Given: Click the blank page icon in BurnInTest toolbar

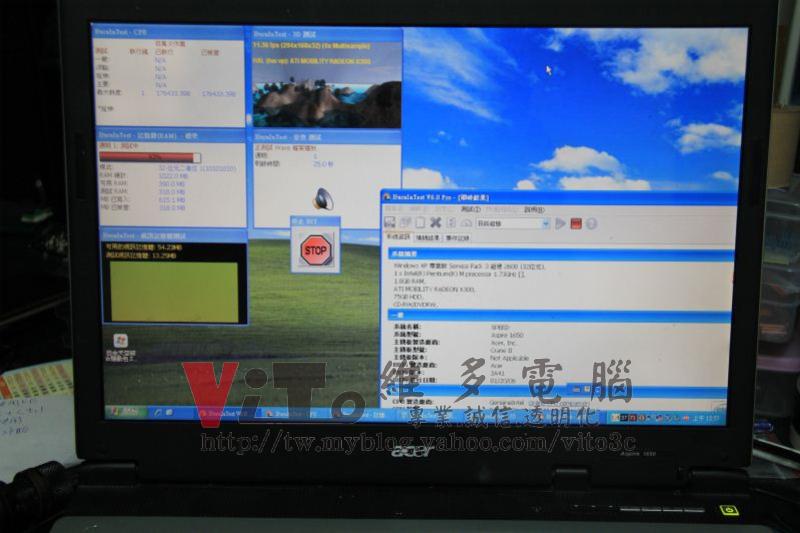Looking at the screenshot, I should point(420,222).
